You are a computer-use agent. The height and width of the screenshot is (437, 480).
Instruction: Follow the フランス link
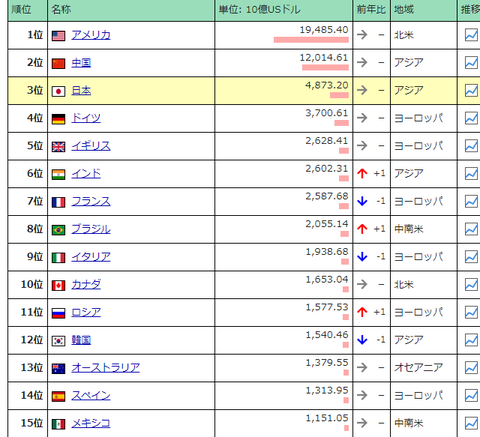point(91,201)
